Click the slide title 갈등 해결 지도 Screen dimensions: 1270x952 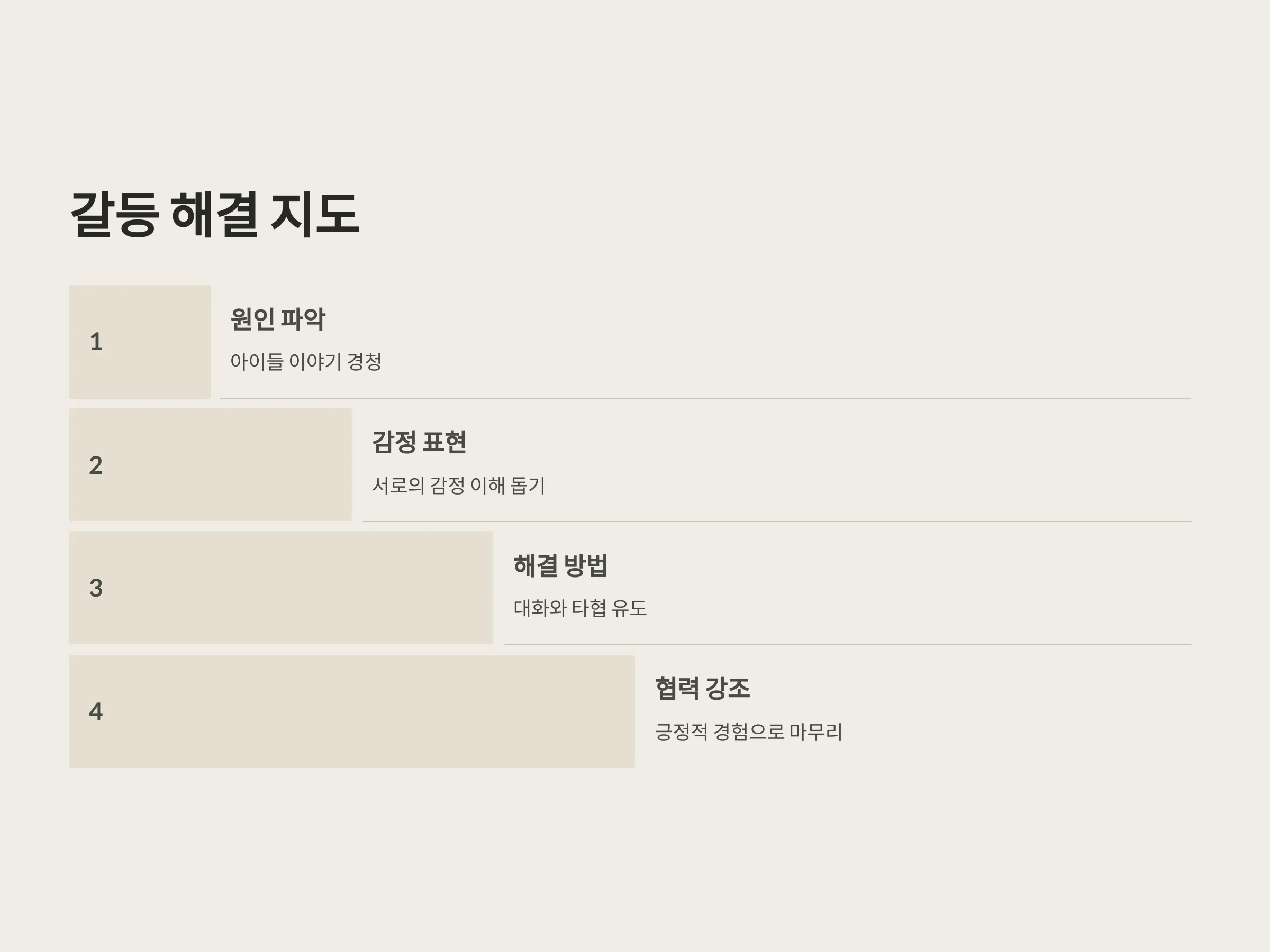215,214
